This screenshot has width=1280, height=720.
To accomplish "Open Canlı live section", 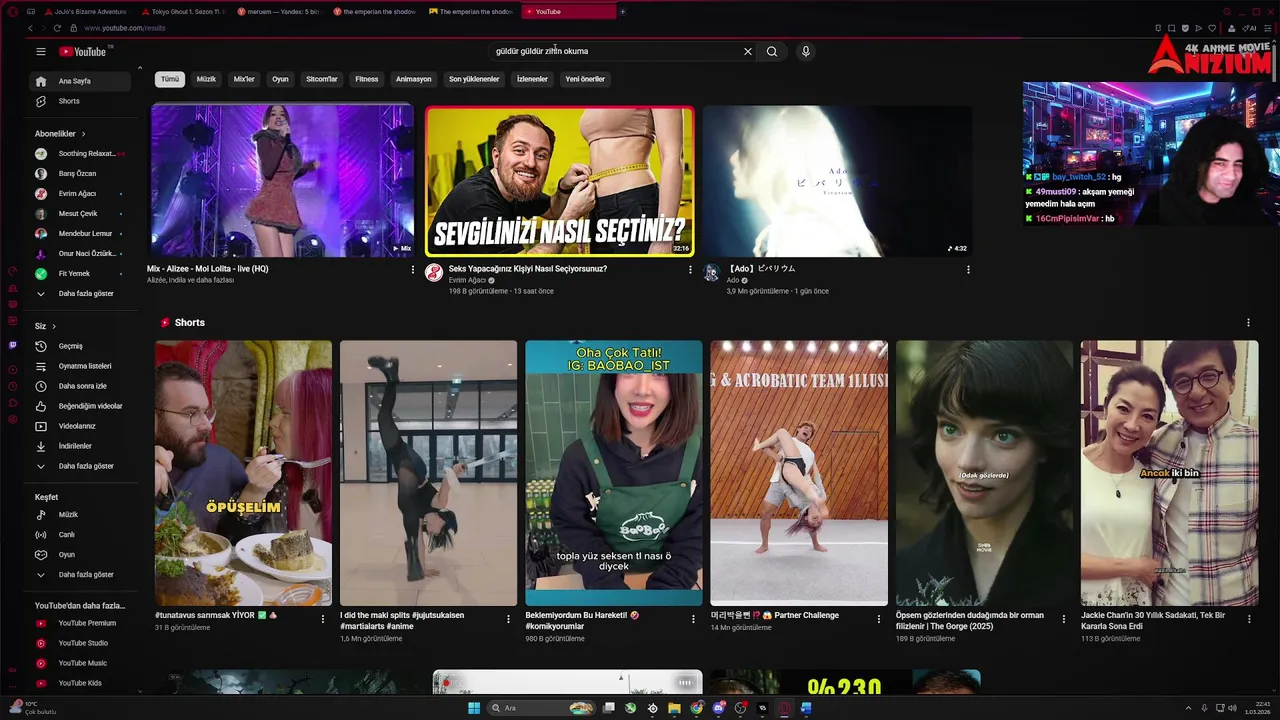I will [x=81, y=534].
